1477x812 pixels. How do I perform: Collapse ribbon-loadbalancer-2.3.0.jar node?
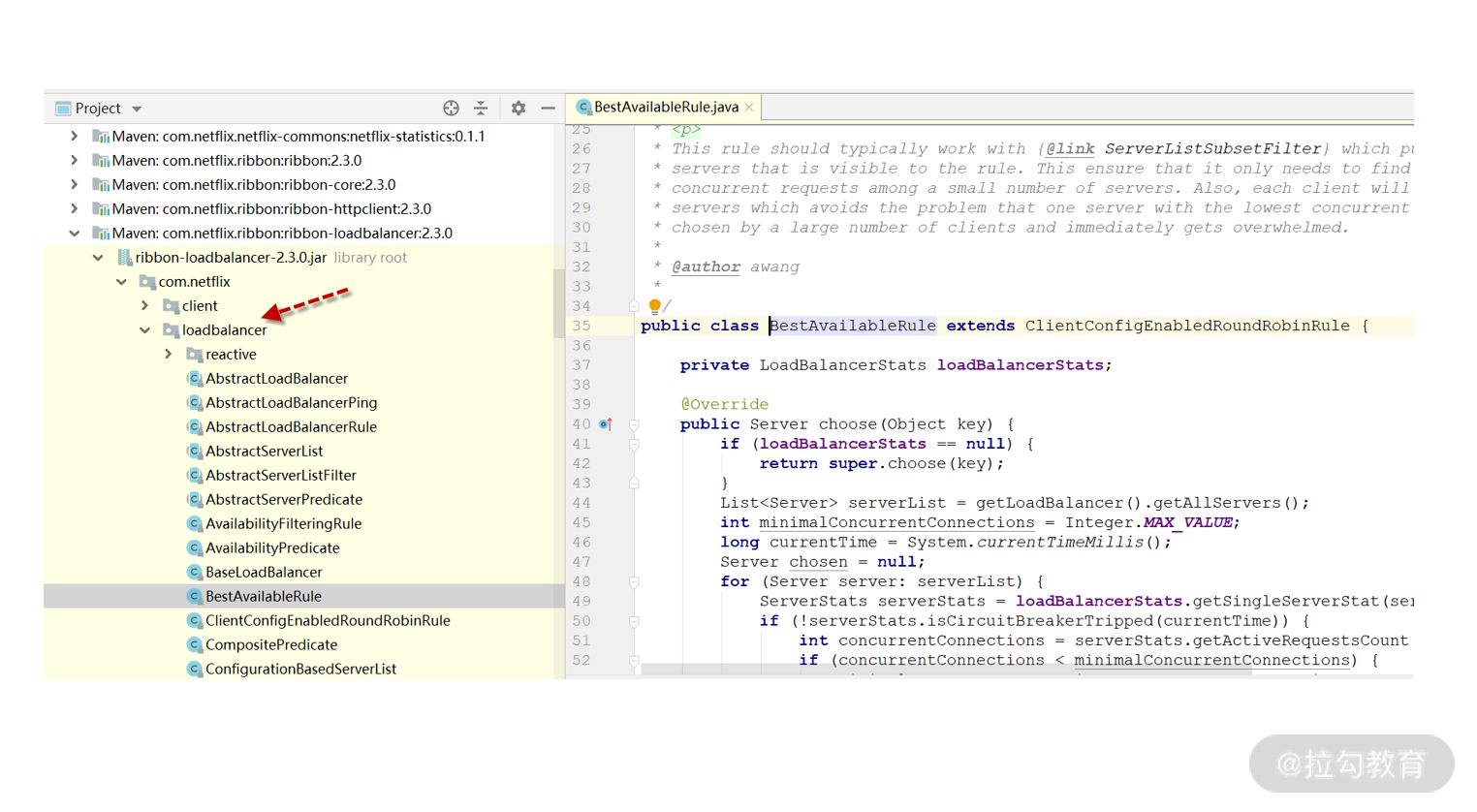pyautogui.click(x=98, y=258)
